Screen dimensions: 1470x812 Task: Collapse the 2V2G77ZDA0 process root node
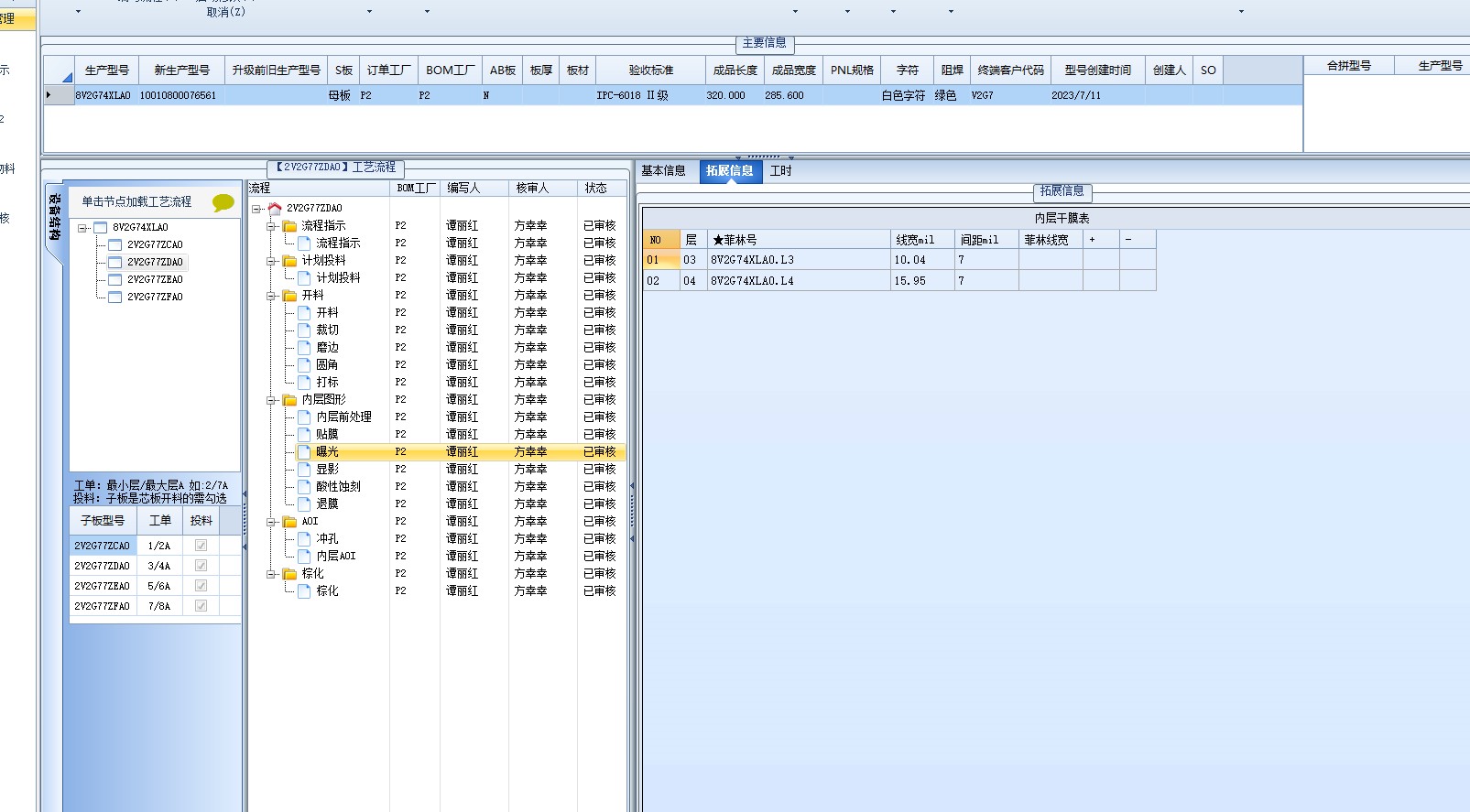tap(257, 209)
